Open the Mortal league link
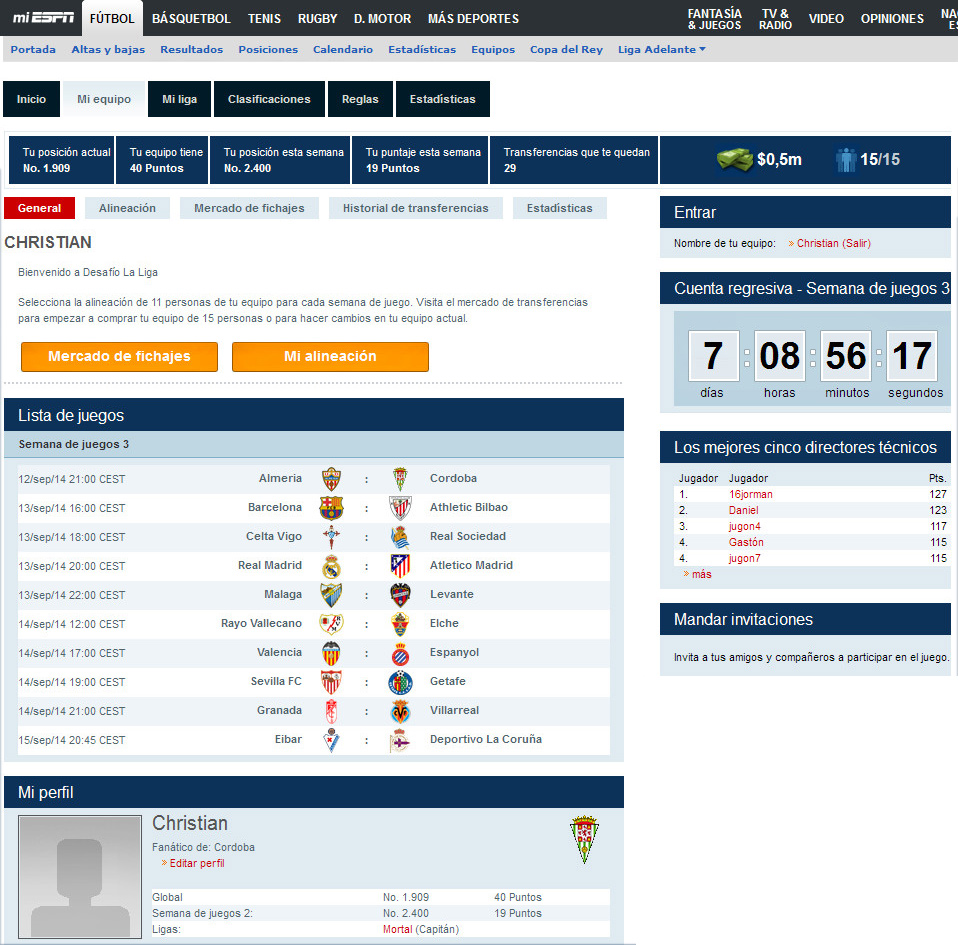This screenshot has height=945, width=958. tap(398, 929)
